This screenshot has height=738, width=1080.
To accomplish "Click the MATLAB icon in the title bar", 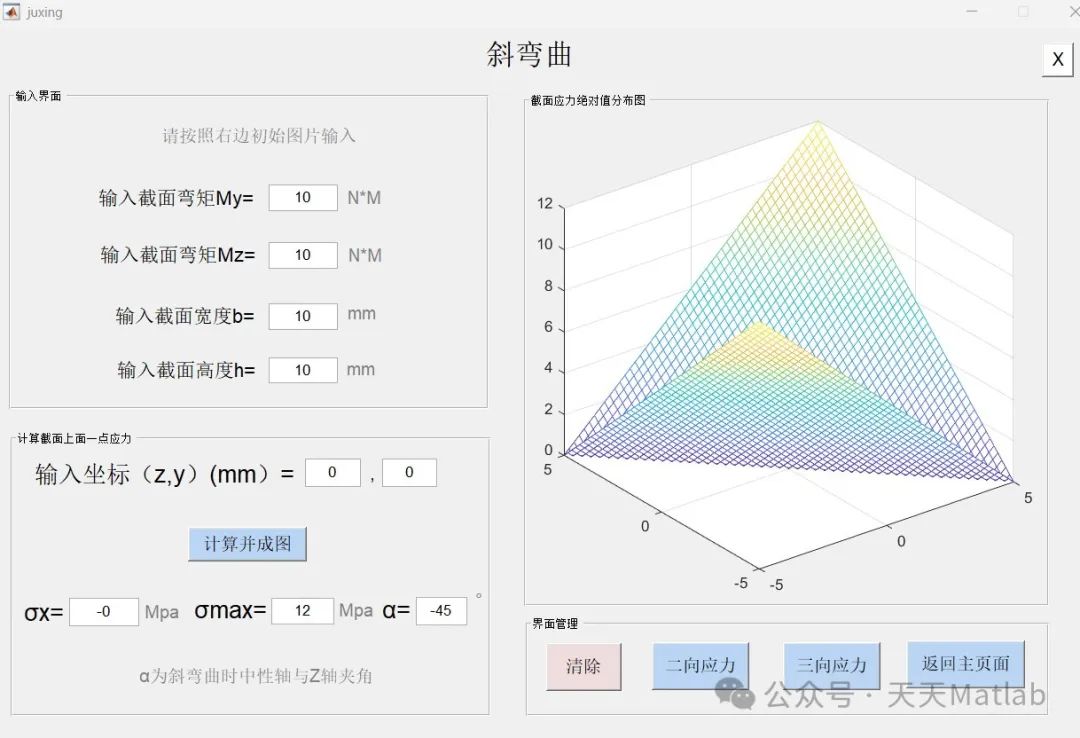I will click(x=12, y=12).
